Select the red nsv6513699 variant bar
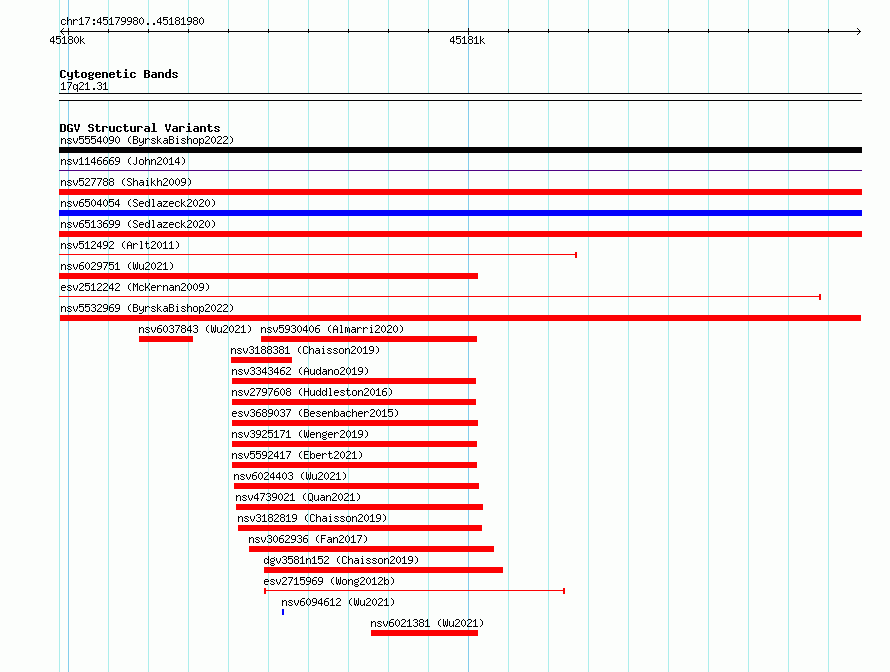The image size is (890, 672). [460, 234]
